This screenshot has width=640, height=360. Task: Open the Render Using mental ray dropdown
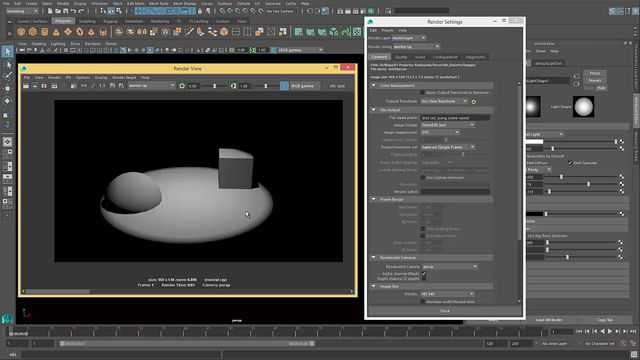(416, 47)
